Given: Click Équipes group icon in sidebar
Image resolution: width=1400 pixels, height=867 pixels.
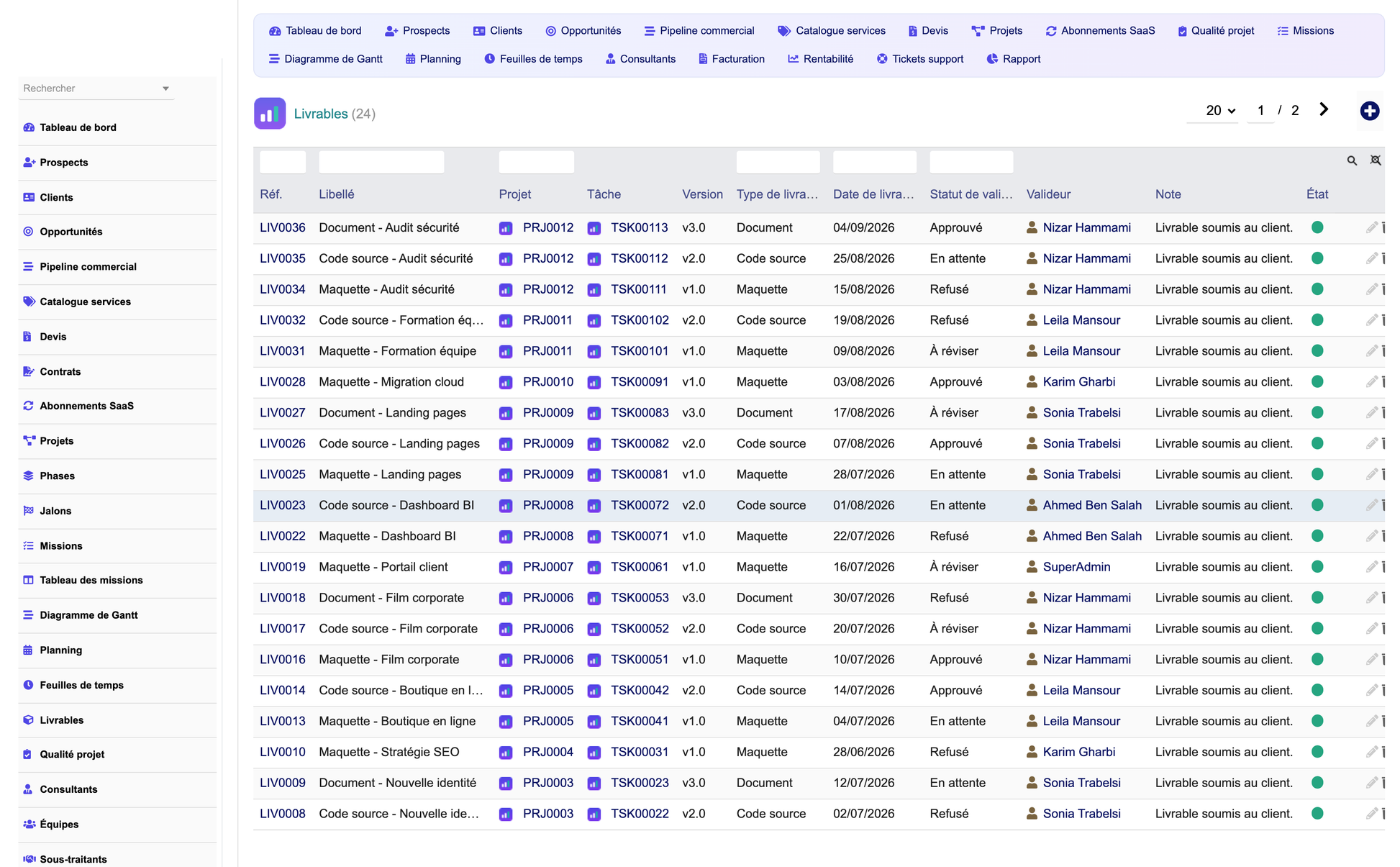Looking at the screenshot, I should [x=29, y=825].
